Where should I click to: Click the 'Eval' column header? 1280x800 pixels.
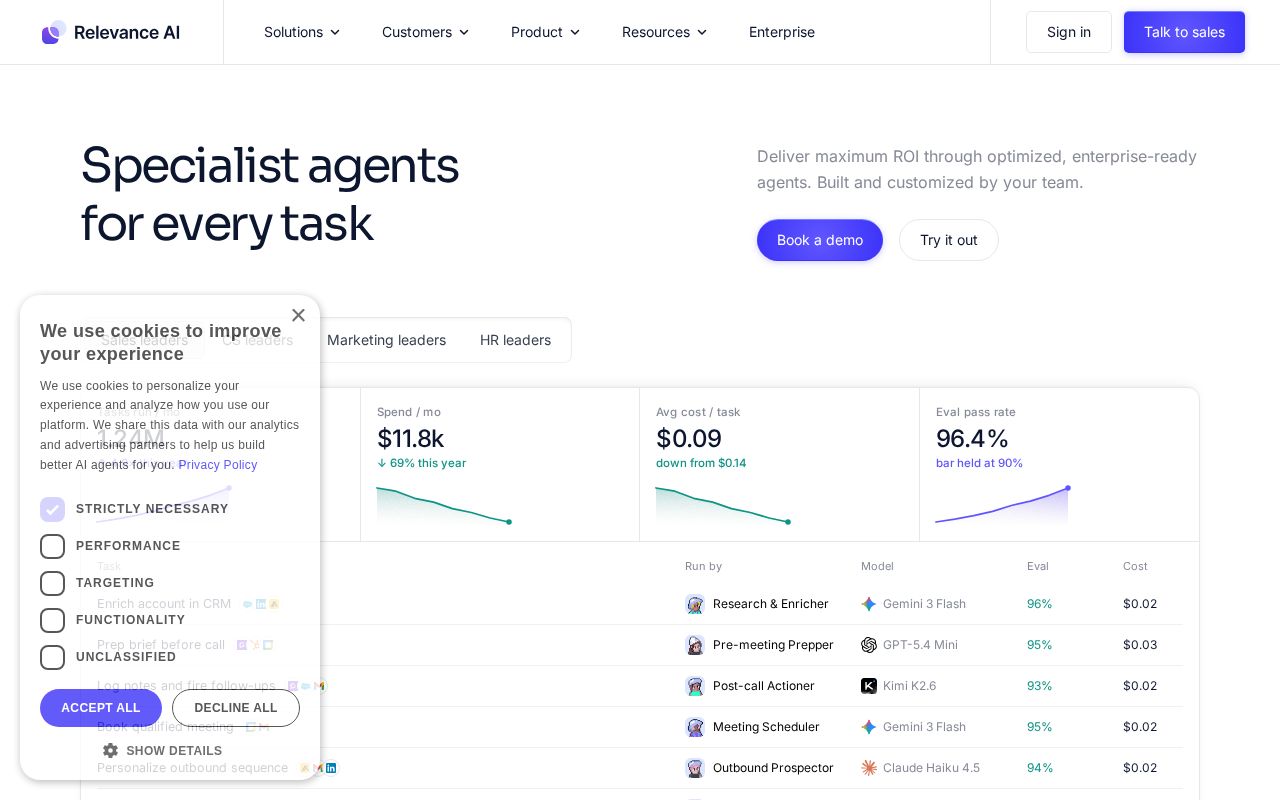(1038, 566)
